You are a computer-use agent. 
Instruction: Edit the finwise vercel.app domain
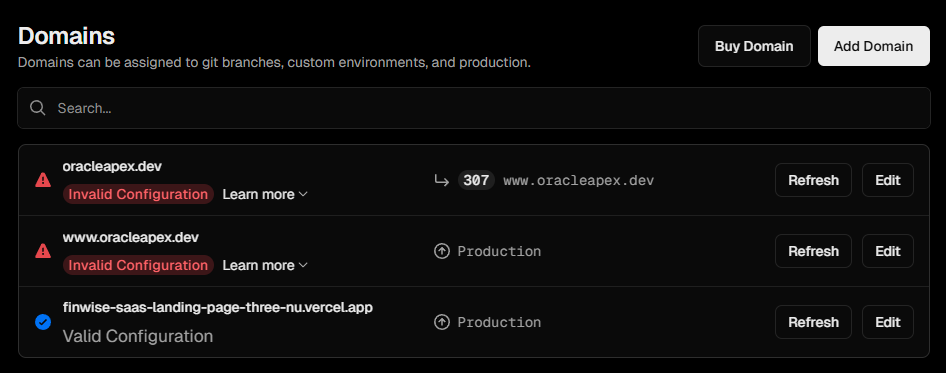(x=887, y=322)
